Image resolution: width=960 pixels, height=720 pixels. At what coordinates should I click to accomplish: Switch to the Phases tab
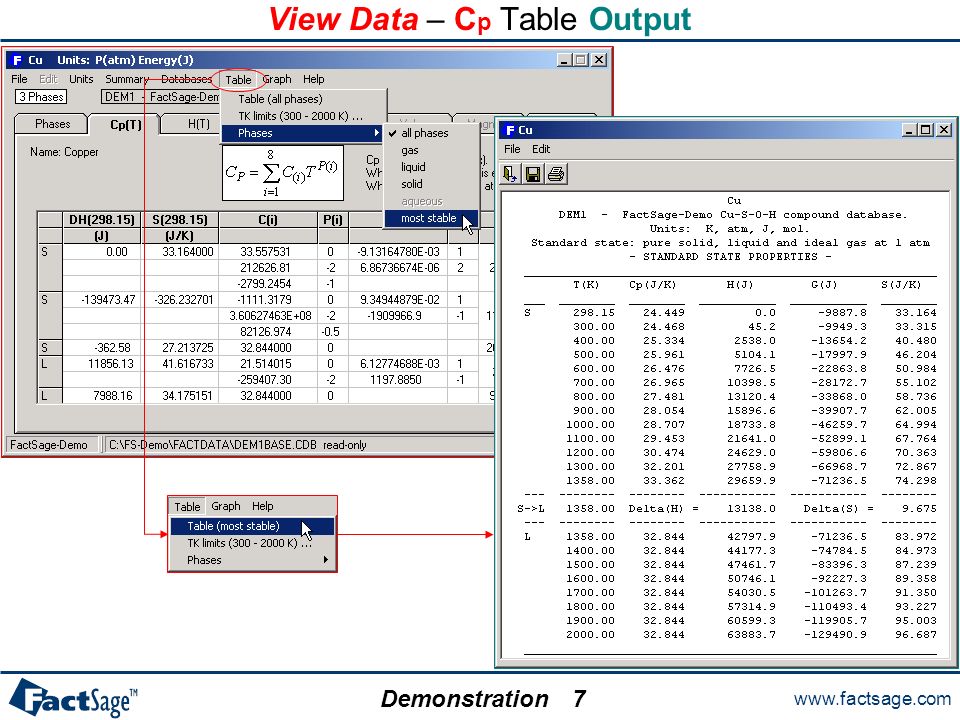click(x=52, y=124)
